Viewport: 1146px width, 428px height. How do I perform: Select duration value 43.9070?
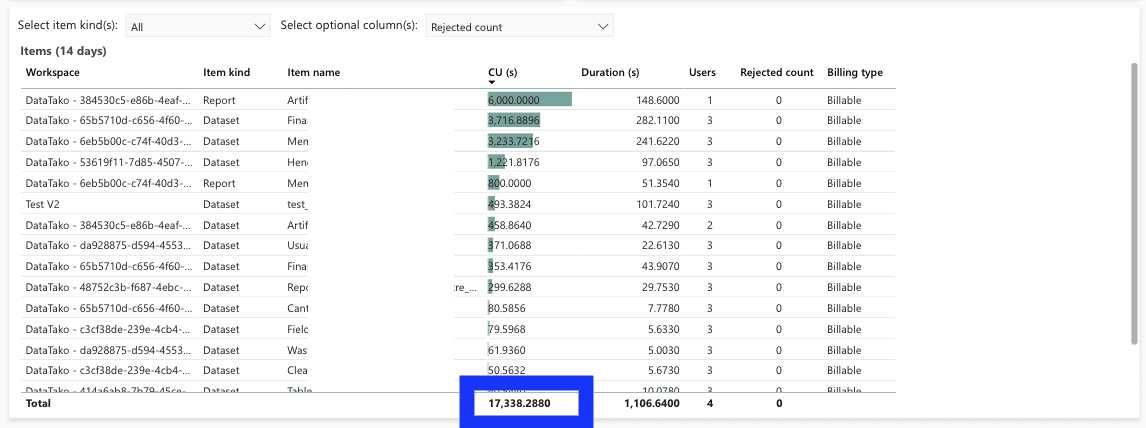click(659, 266)
